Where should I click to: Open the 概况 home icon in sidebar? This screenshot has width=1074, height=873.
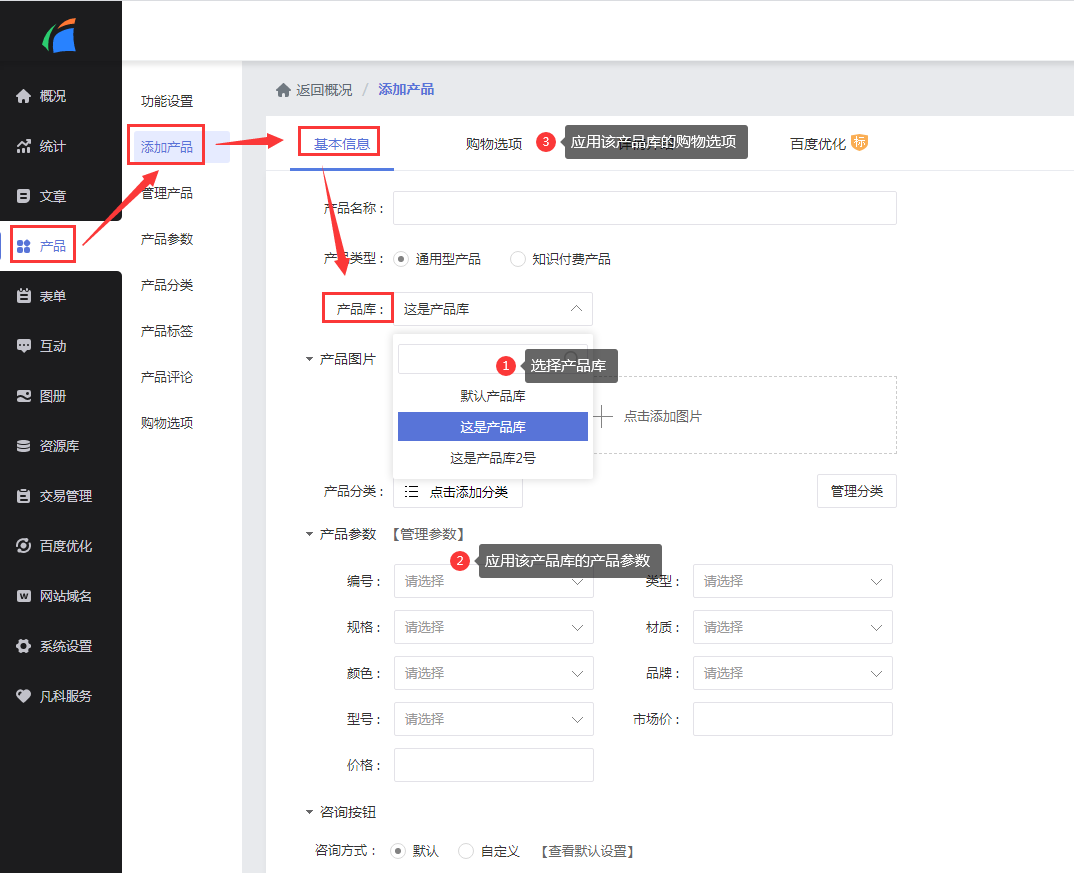tap(23, 96)
